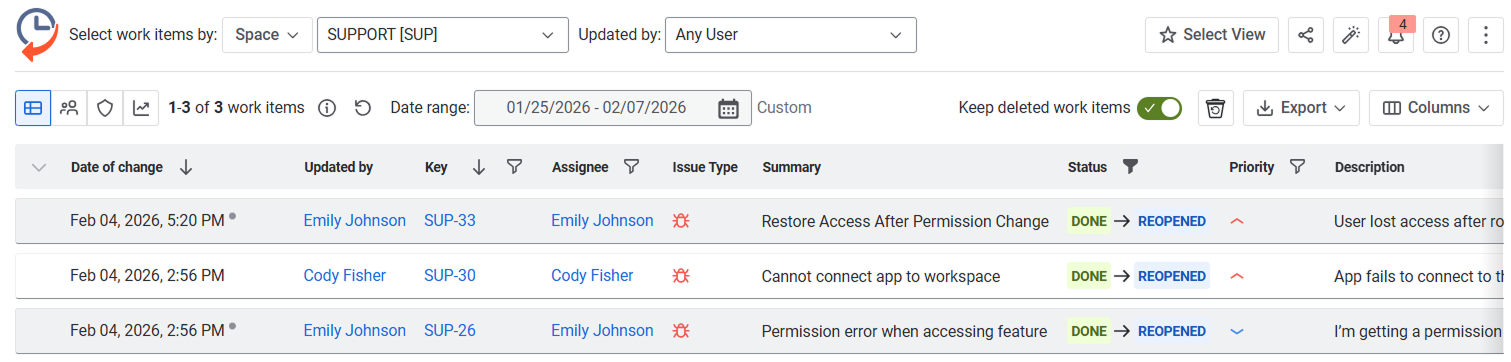The image size is (1511, 362).
Task: Open the share icon button
Action: tap(1305, 35)
